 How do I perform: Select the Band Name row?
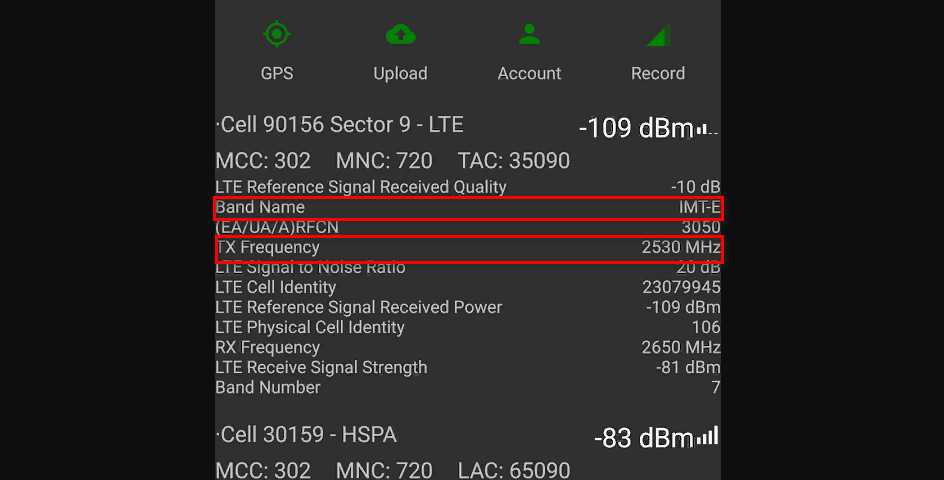click(467, 208)
